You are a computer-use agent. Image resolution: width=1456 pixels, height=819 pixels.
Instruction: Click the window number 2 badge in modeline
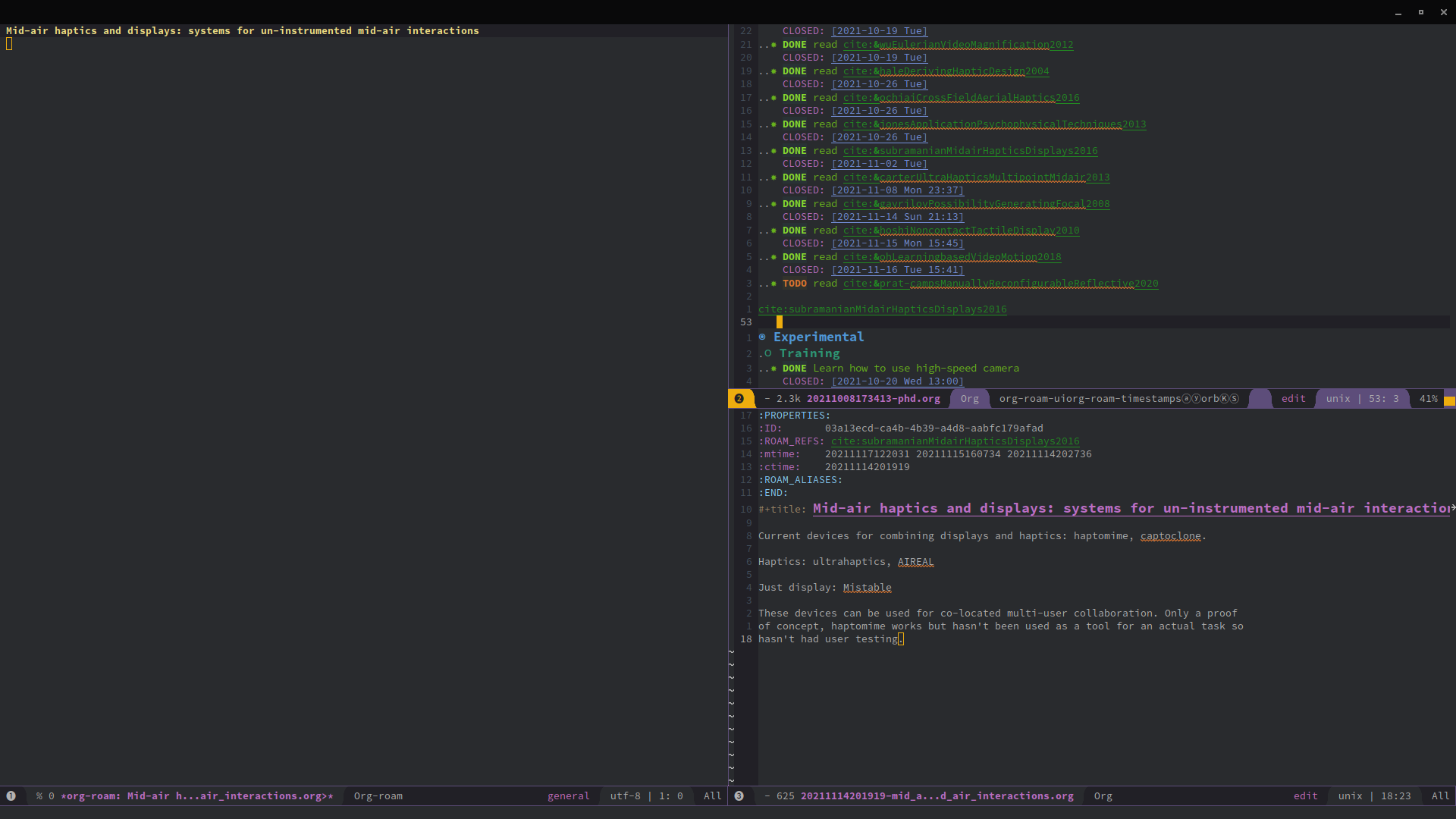740,398
